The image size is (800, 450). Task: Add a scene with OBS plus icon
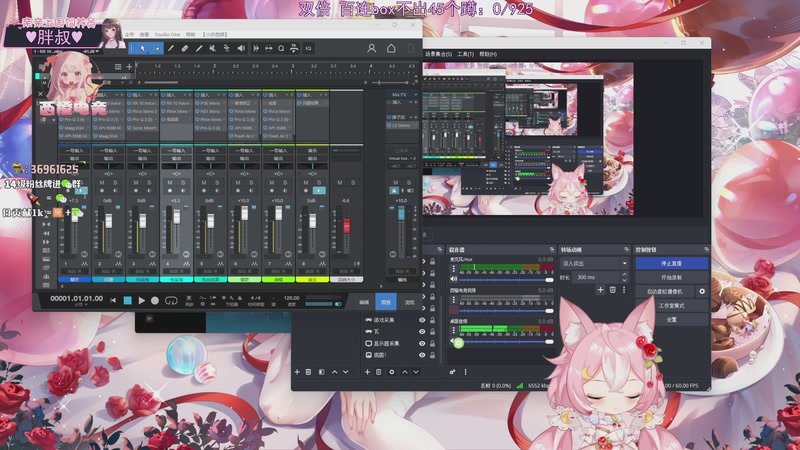coord(297,372)
